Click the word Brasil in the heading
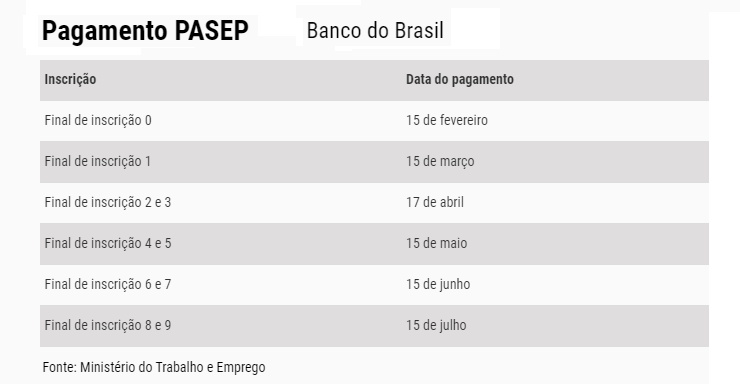 (419, 31)
